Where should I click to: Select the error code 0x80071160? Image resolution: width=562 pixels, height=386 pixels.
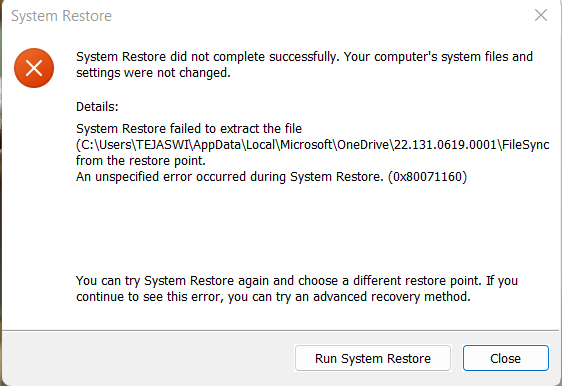(428, 177)
